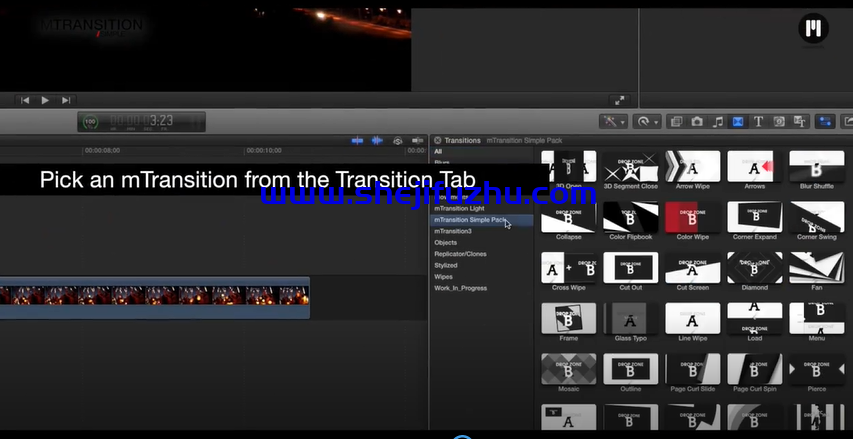Toggle the Inspector panel button
The image size is (853, 439).
825,122
